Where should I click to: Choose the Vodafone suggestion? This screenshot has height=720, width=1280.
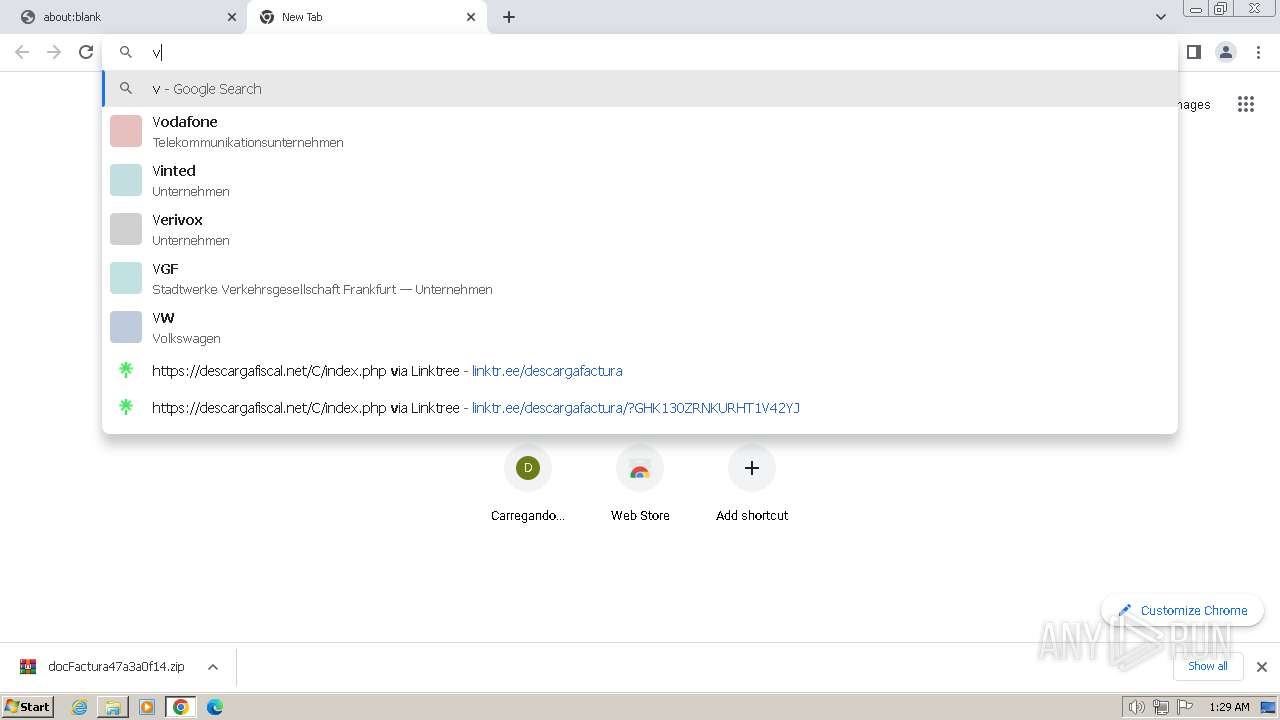click(640, 131)
